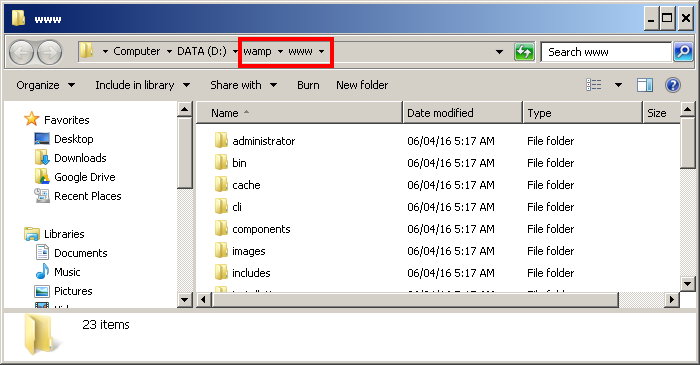Click the Search www input field

coord(606,52)
